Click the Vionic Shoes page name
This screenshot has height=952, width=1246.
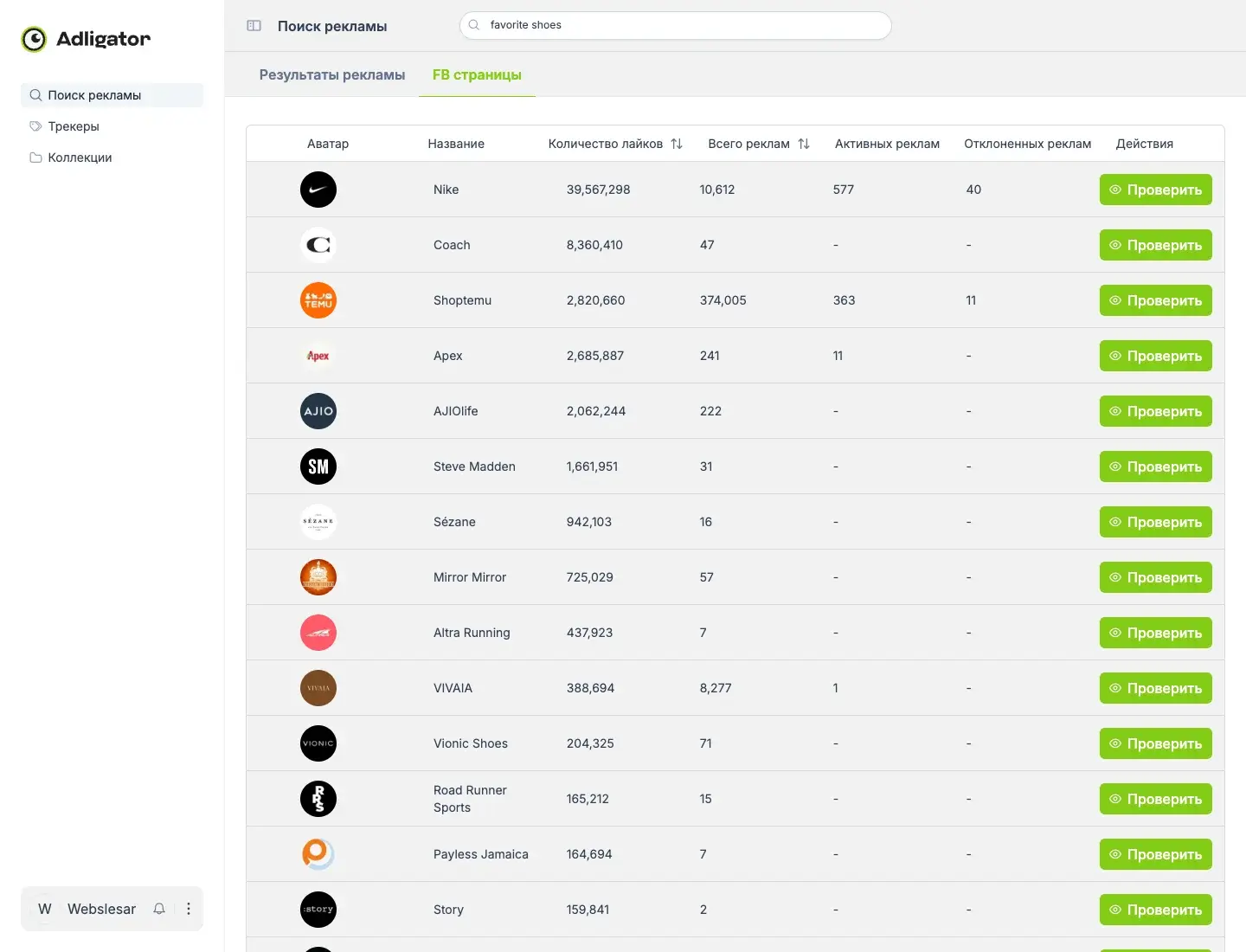coord(471,743)
